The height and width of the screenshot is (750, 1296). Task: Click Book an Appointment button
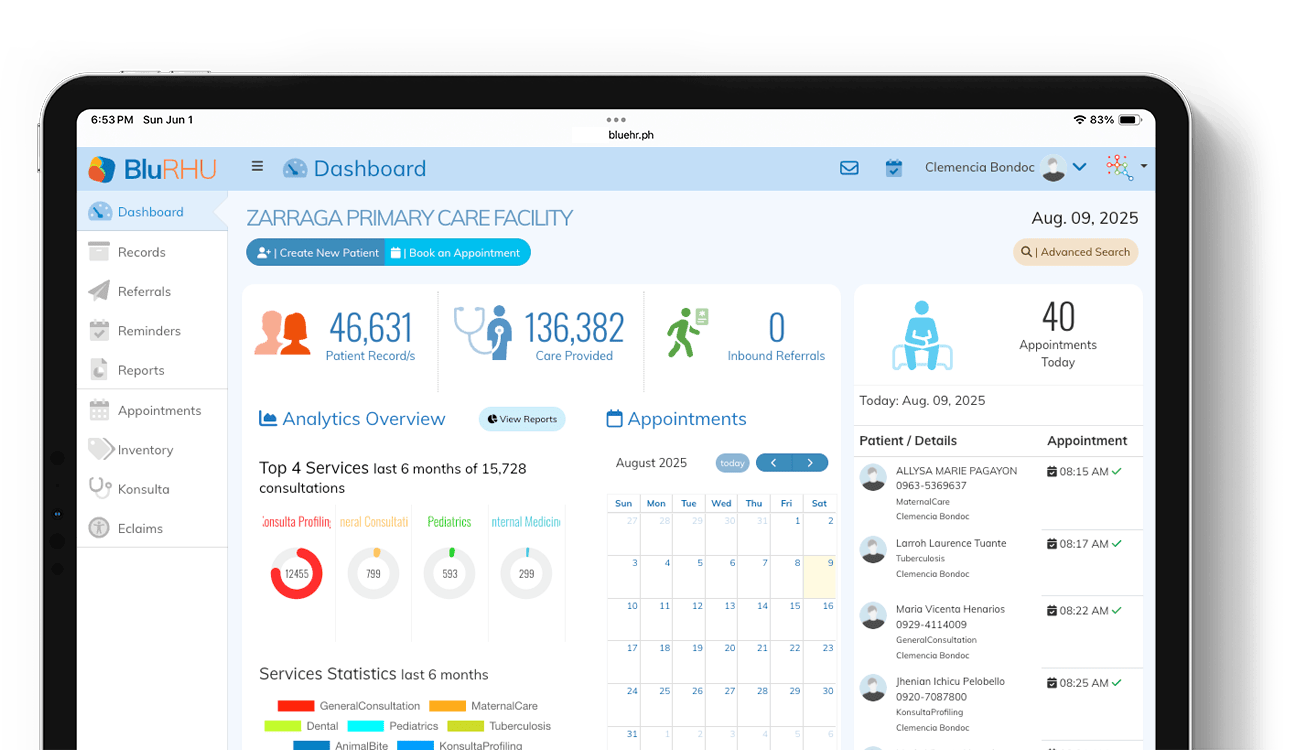tap(457, 253)
